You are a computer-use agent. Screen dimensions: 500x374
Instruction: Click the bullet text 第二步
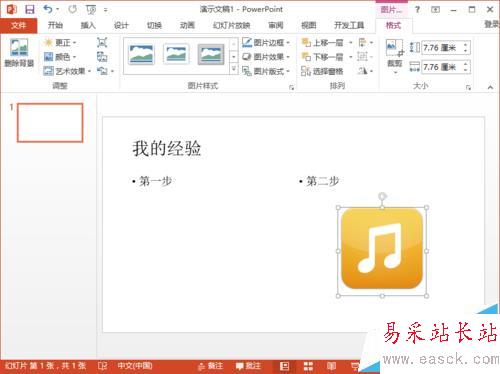click(x=323, y=181)
